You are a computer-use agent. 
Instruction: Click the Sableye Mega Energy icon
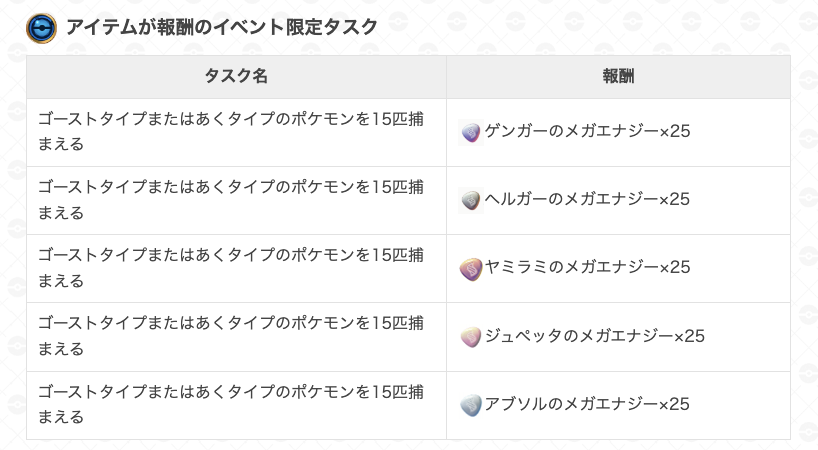click(471, 268)
